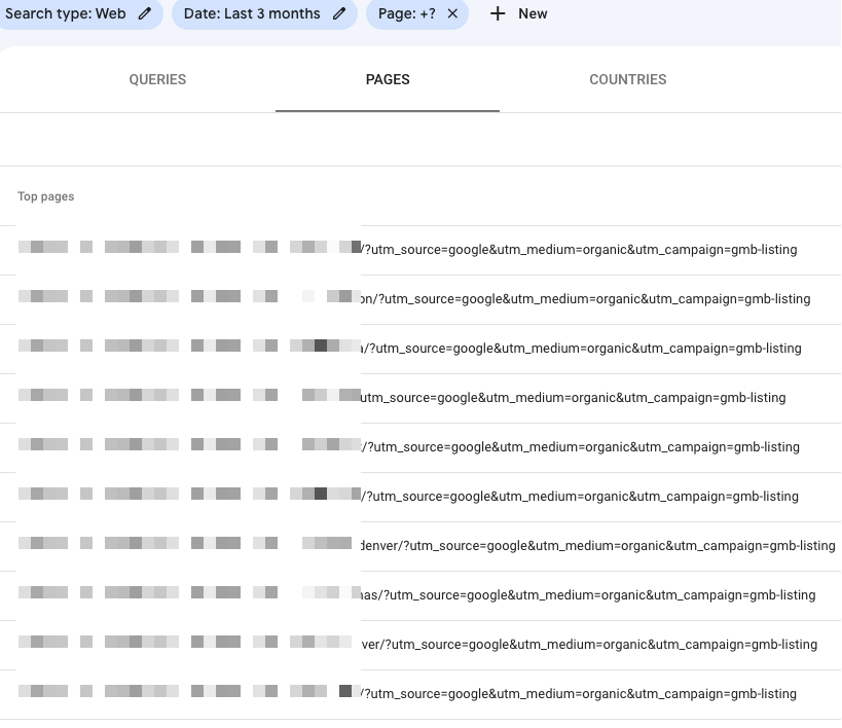The height and width of the screenshot is (728, 842).
Task: Open the page URL containing 'denver/'
Action: 597,546
